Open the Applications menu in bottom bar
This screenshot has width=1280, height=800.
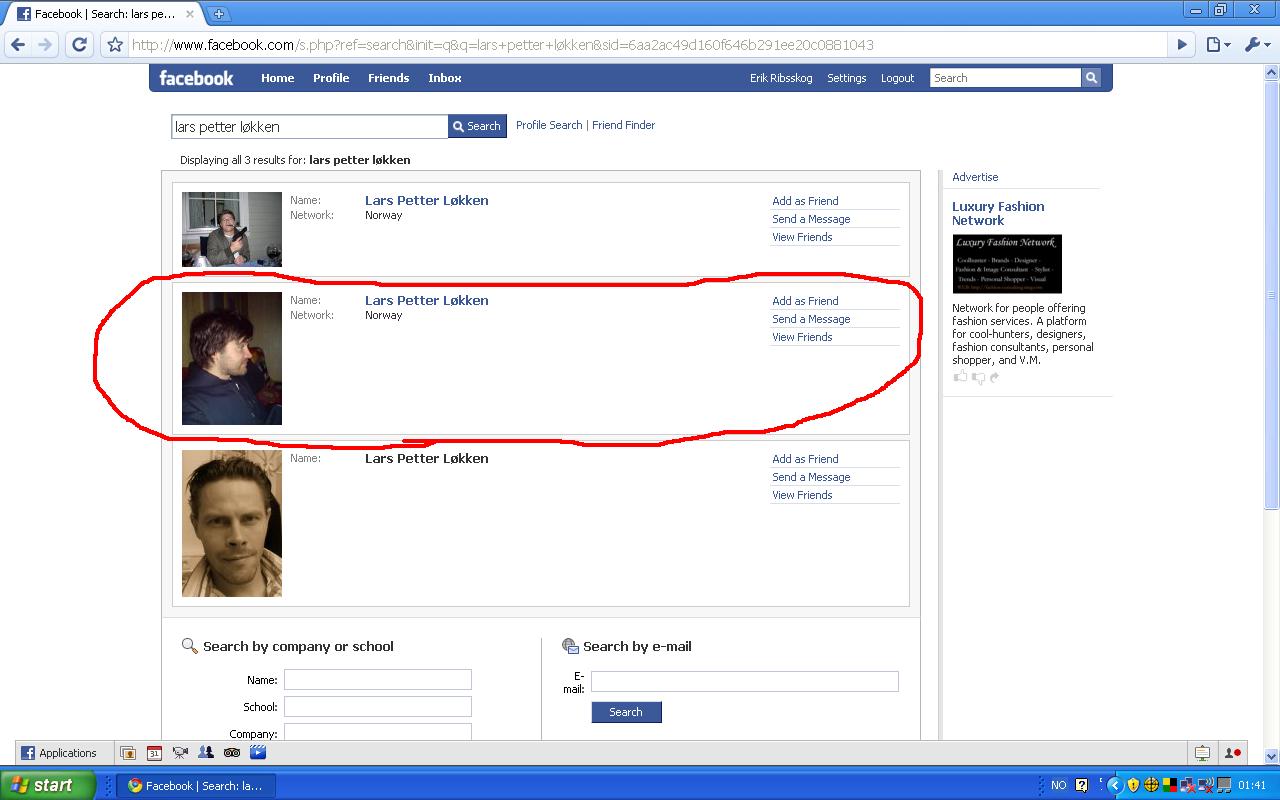60,753
